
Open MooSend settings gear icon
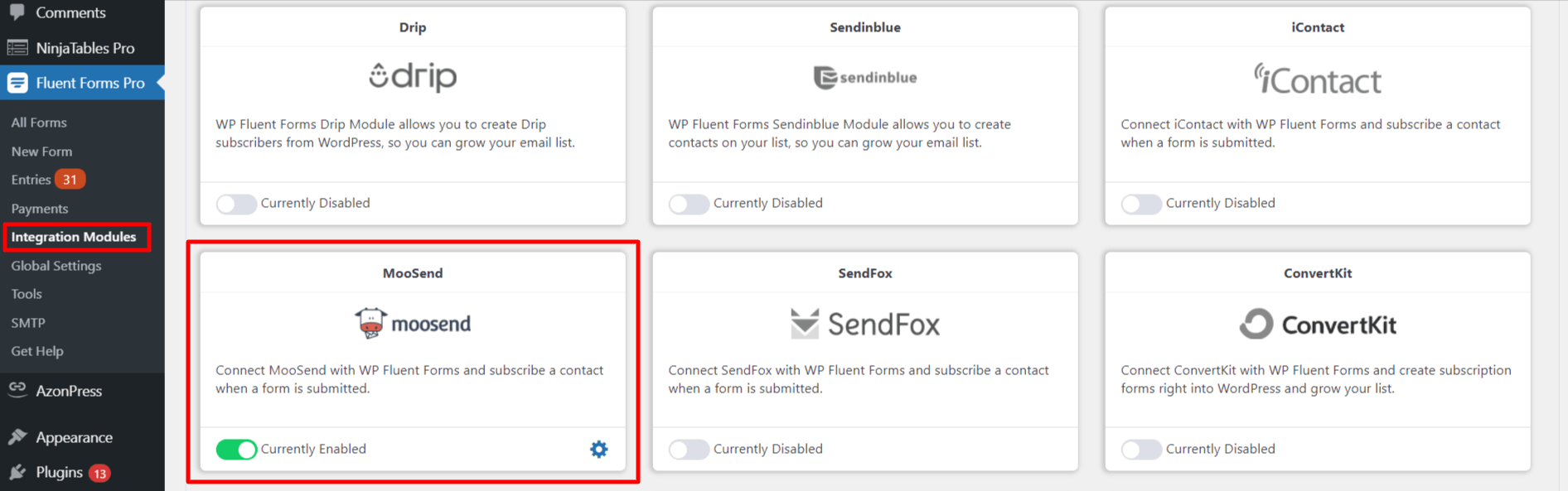[x=598, y=449]
